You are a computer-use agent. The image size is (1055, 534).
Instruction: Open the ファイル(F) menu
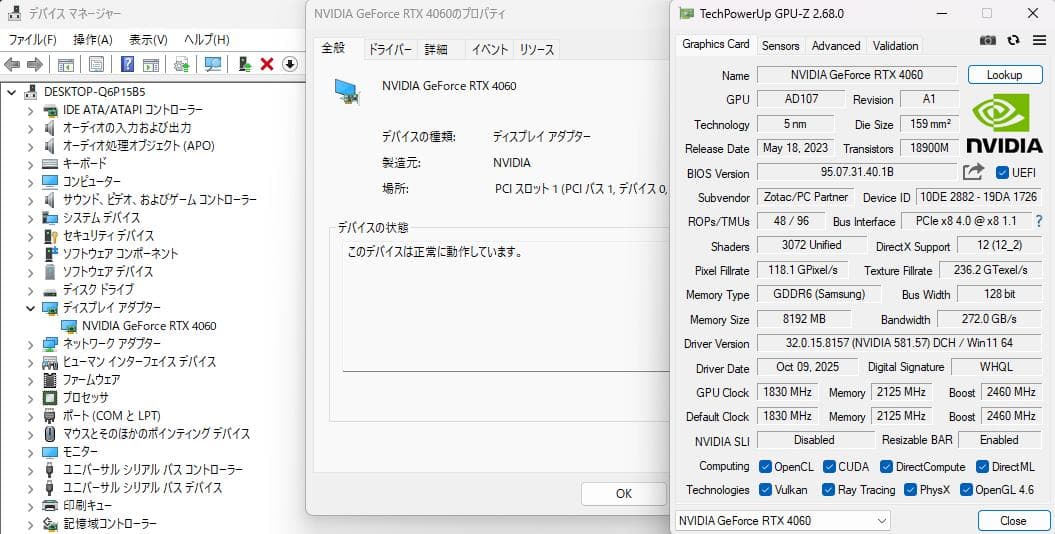pos(32,40)
